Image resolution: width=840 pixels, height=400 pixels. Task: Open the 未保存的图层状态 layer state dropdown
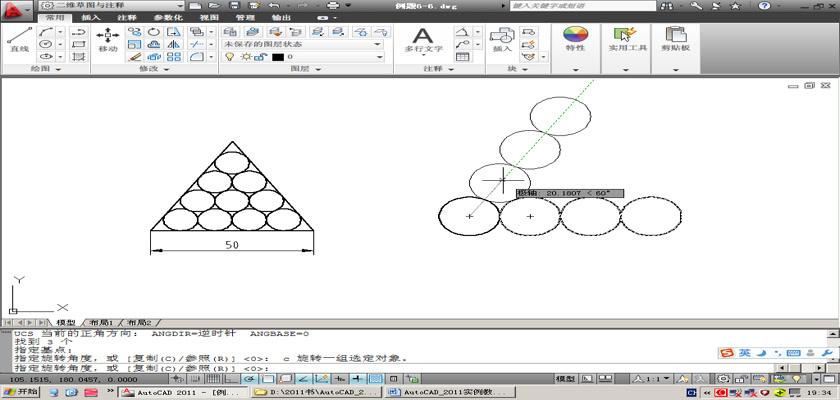click(x=302, y=44)
